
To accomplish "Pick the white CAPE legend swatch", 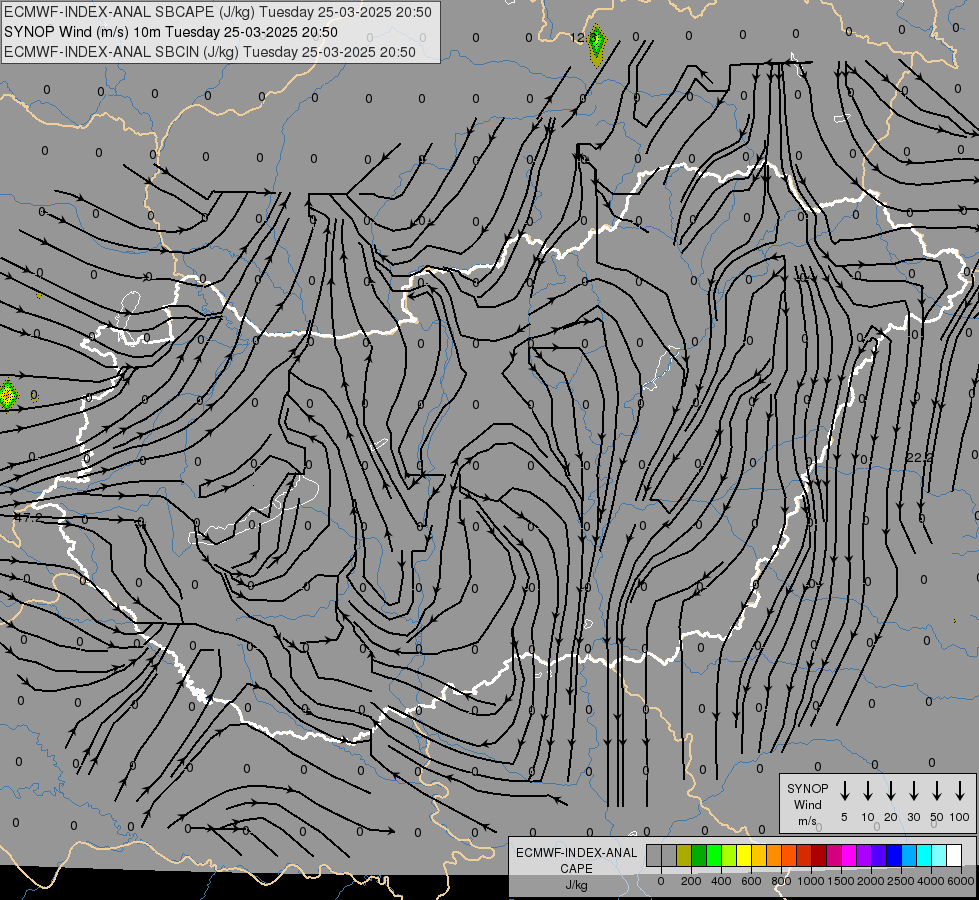I will tap(954, 855).
